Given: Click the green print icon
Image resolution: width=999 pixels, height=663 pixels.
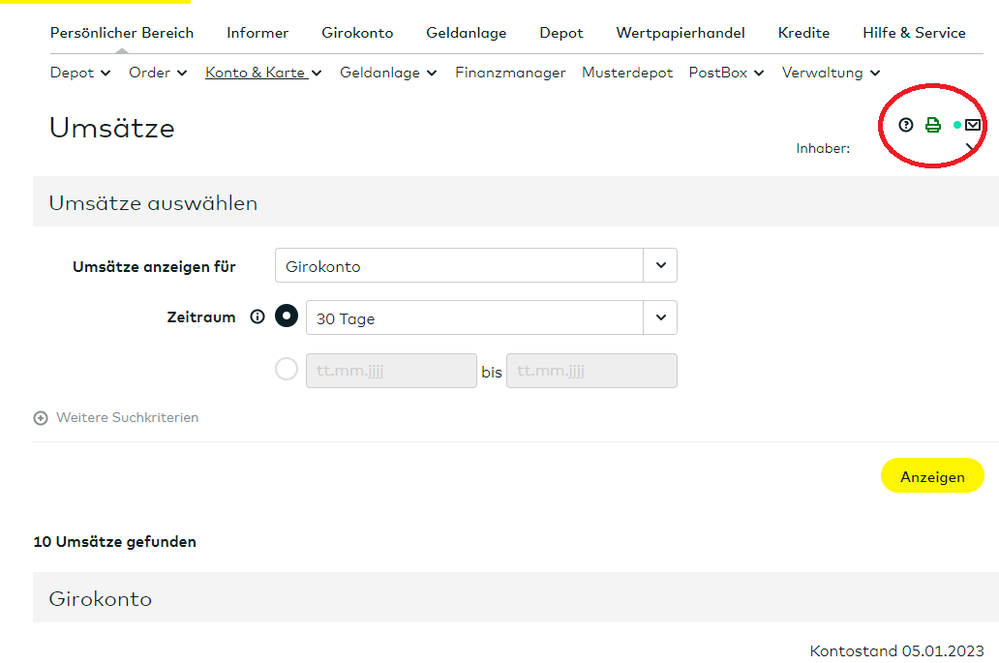Looking at the screenshot, I should click(933, 125).
